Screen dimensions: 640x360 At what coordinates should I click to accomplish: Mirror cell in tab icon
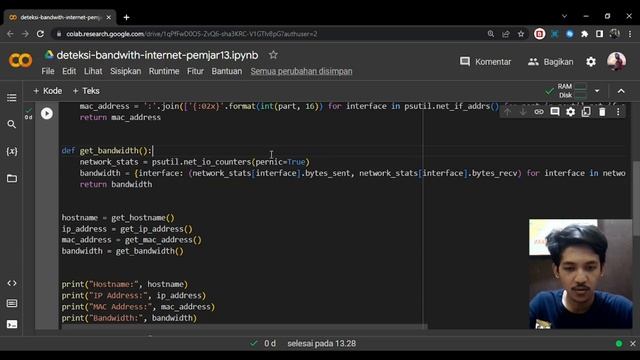point(586,111)
